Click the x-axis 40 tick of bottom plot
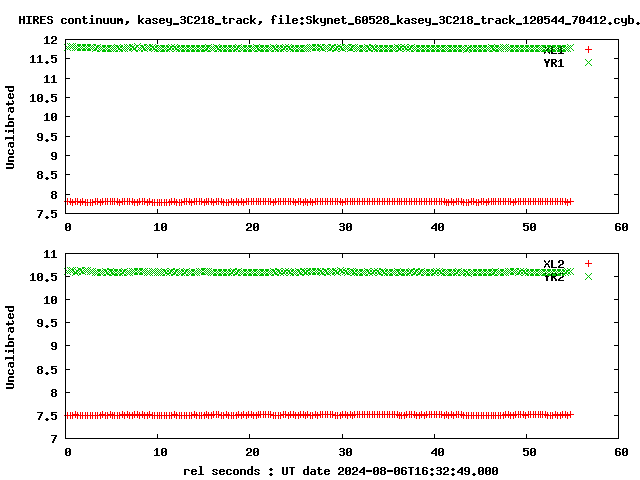640x480 pixels. tap(437, 452)
